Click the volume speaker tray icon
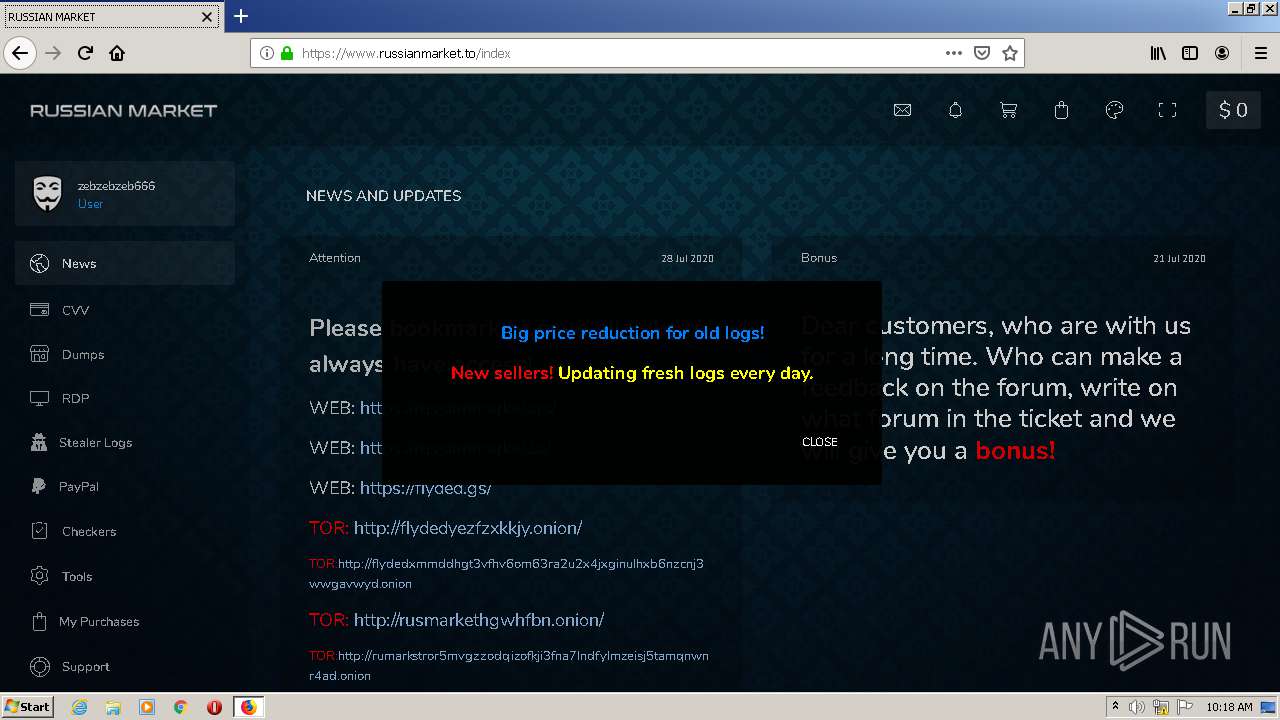This screenshot has width=1280, height=720. (1137, 707)
